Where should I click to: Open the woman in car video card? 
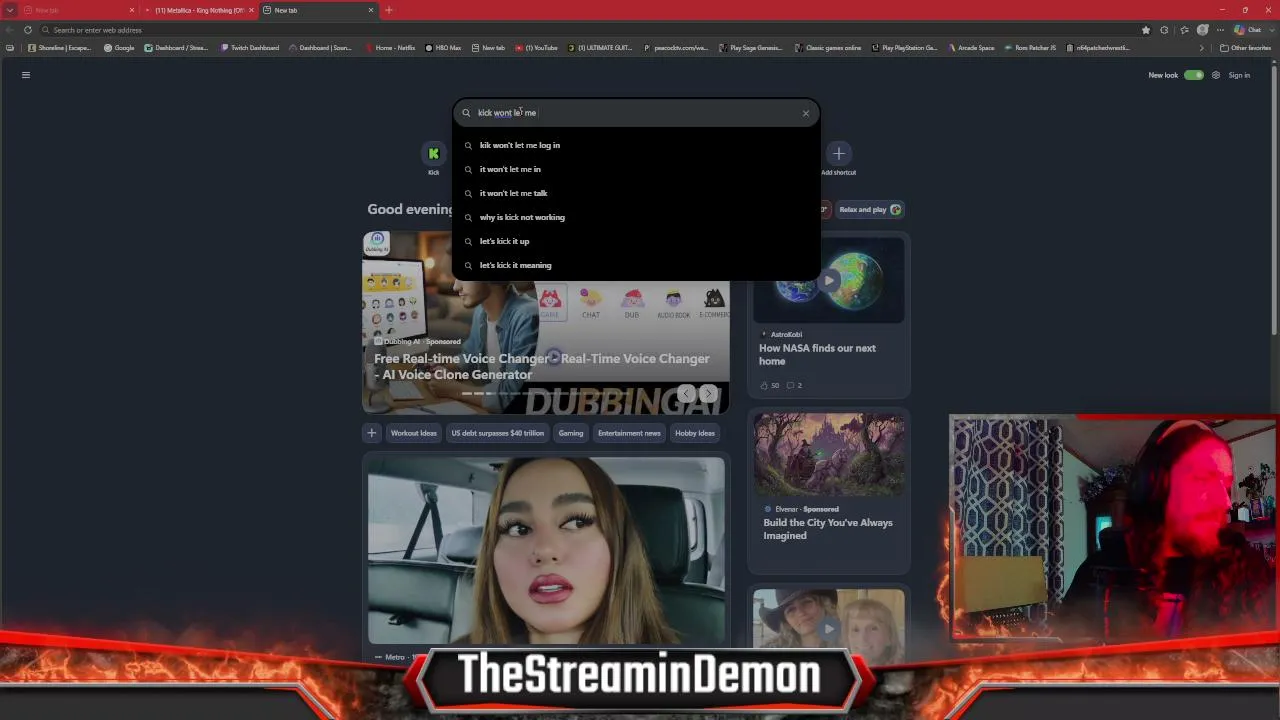pos(546,550)
